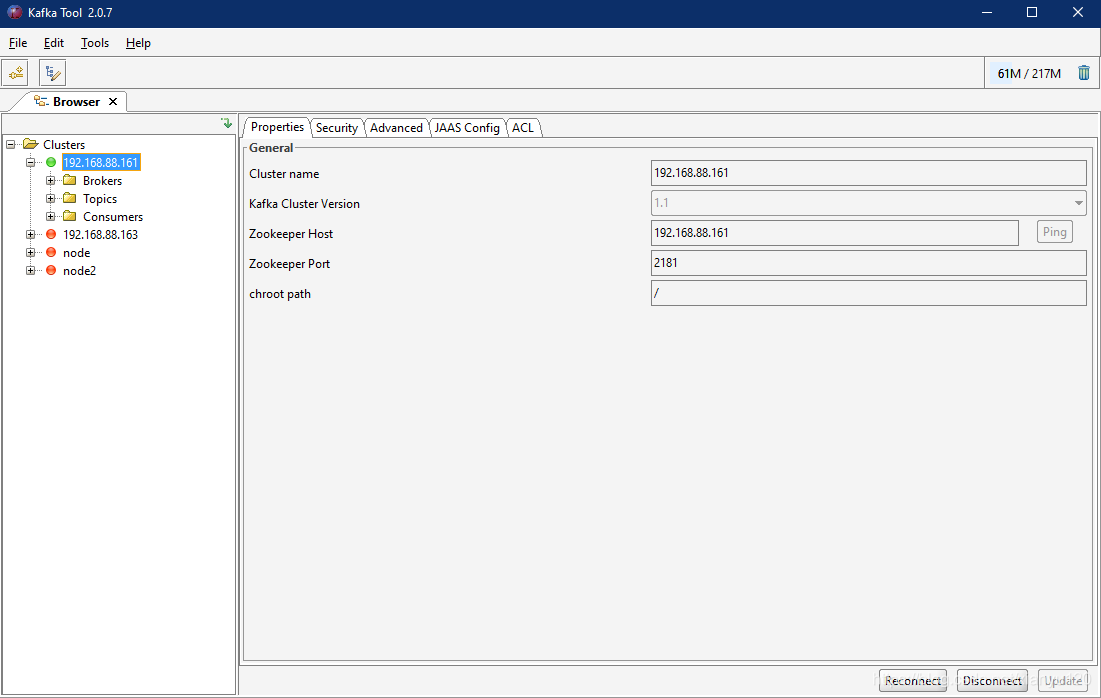
Task: Switch to the ACL tab
Action: tap(522, 128)
